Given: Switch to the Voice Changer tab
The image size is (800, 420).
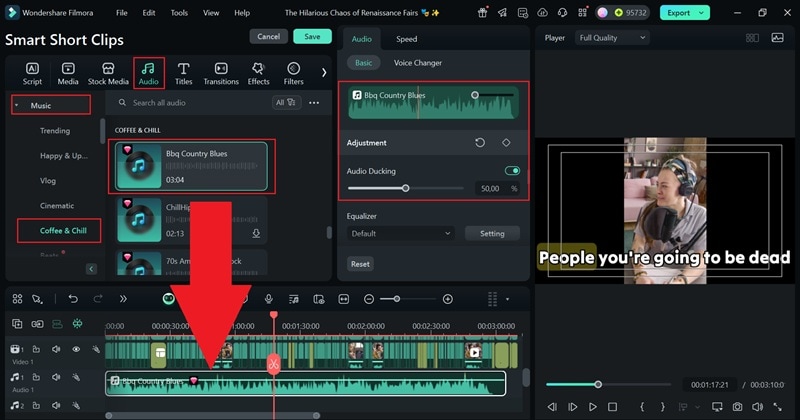Looking at the screenshot, I should (418, 63).
